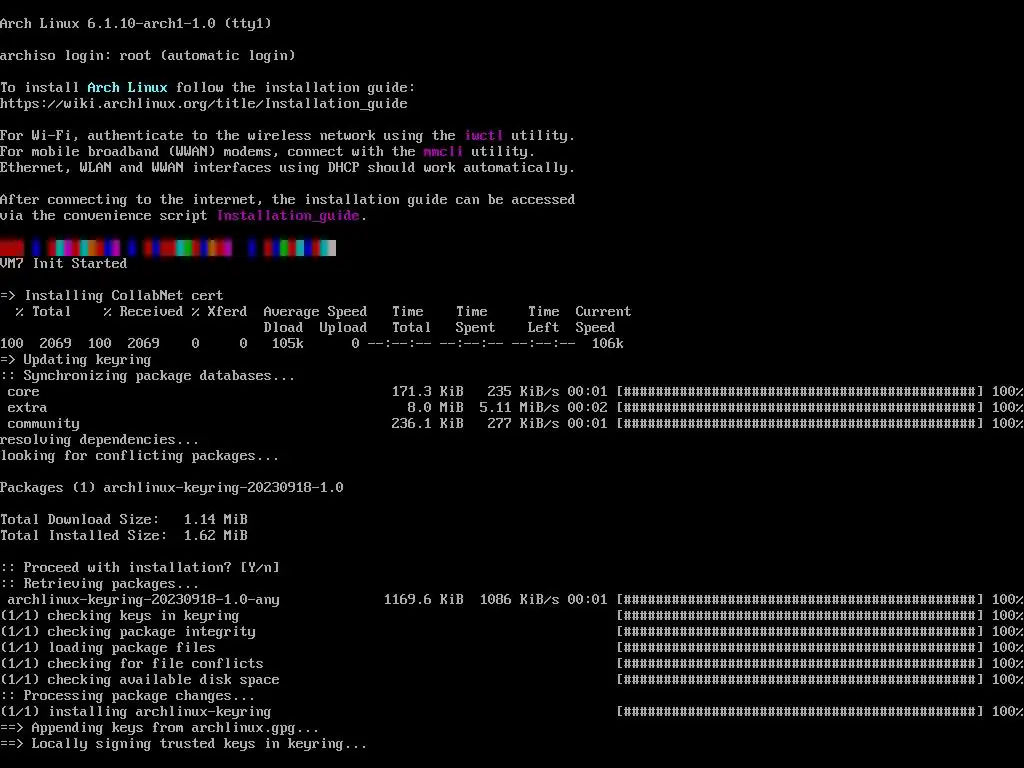This screenshot has height=768, width=1024.
Task: Click the 'Average Speed' column header
Action: 315,312
